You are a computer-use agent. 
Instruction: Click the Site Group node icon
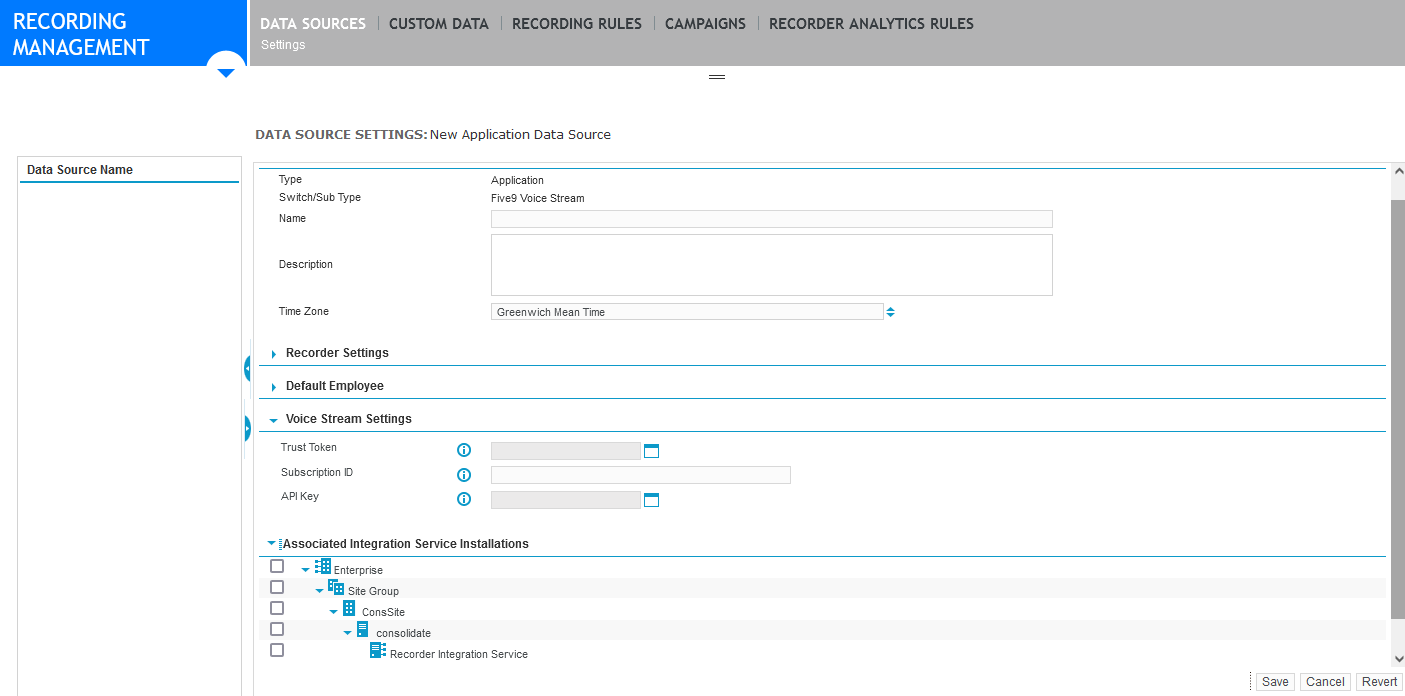click(x=336, y=587)
